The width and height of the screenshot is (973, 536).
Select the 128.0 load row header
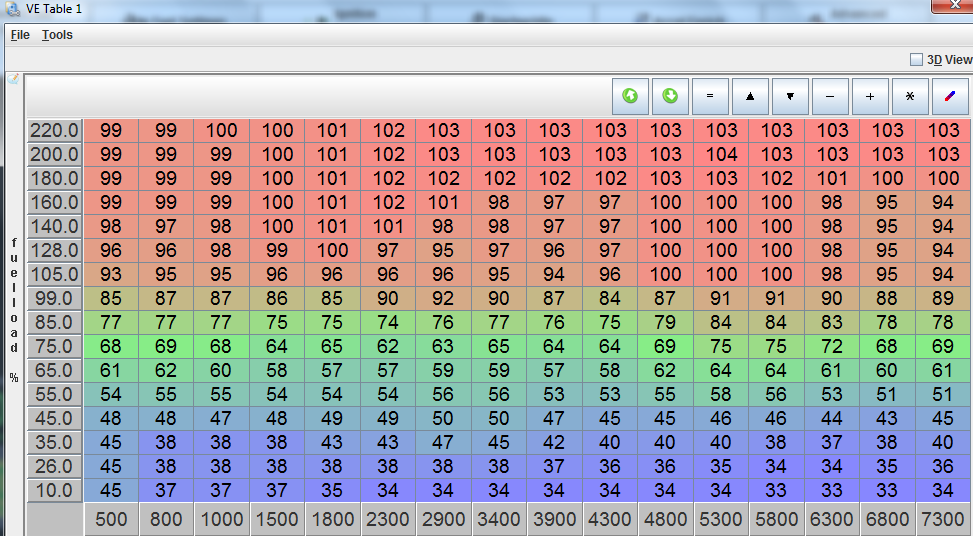click(x=55, y=251)
